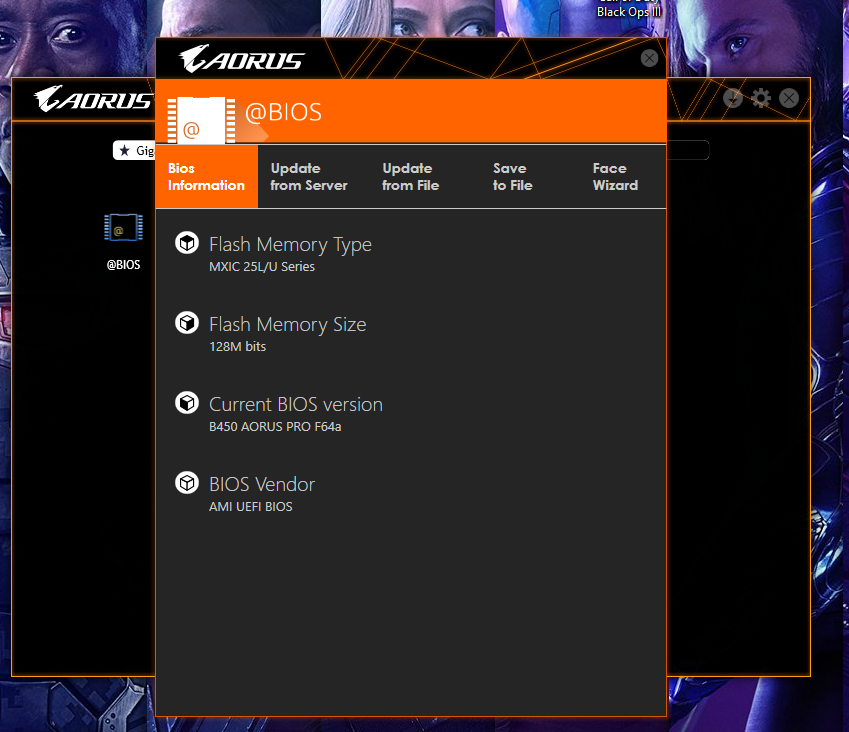The width and height of the screenshot is (849, 732).
Task: Open the Face Wizard tab
Action: pyautogui.click(x=615, y=177)
